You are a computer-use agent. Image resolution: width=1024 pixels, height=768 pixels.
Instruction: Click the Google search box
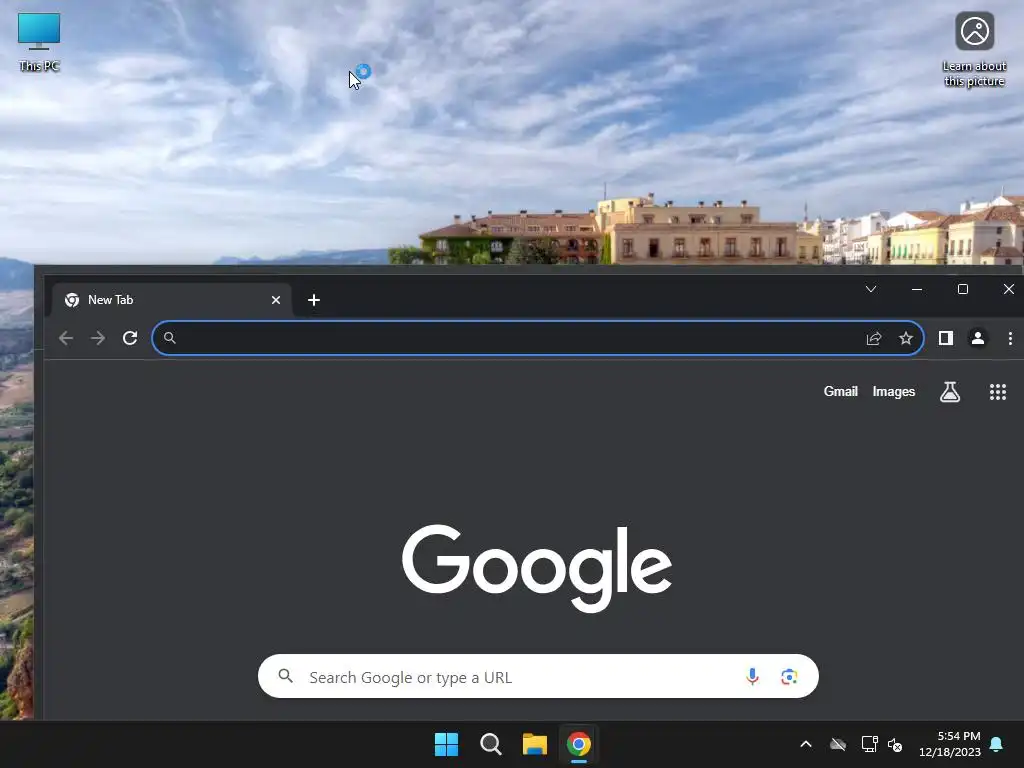(x=538, y=677)
